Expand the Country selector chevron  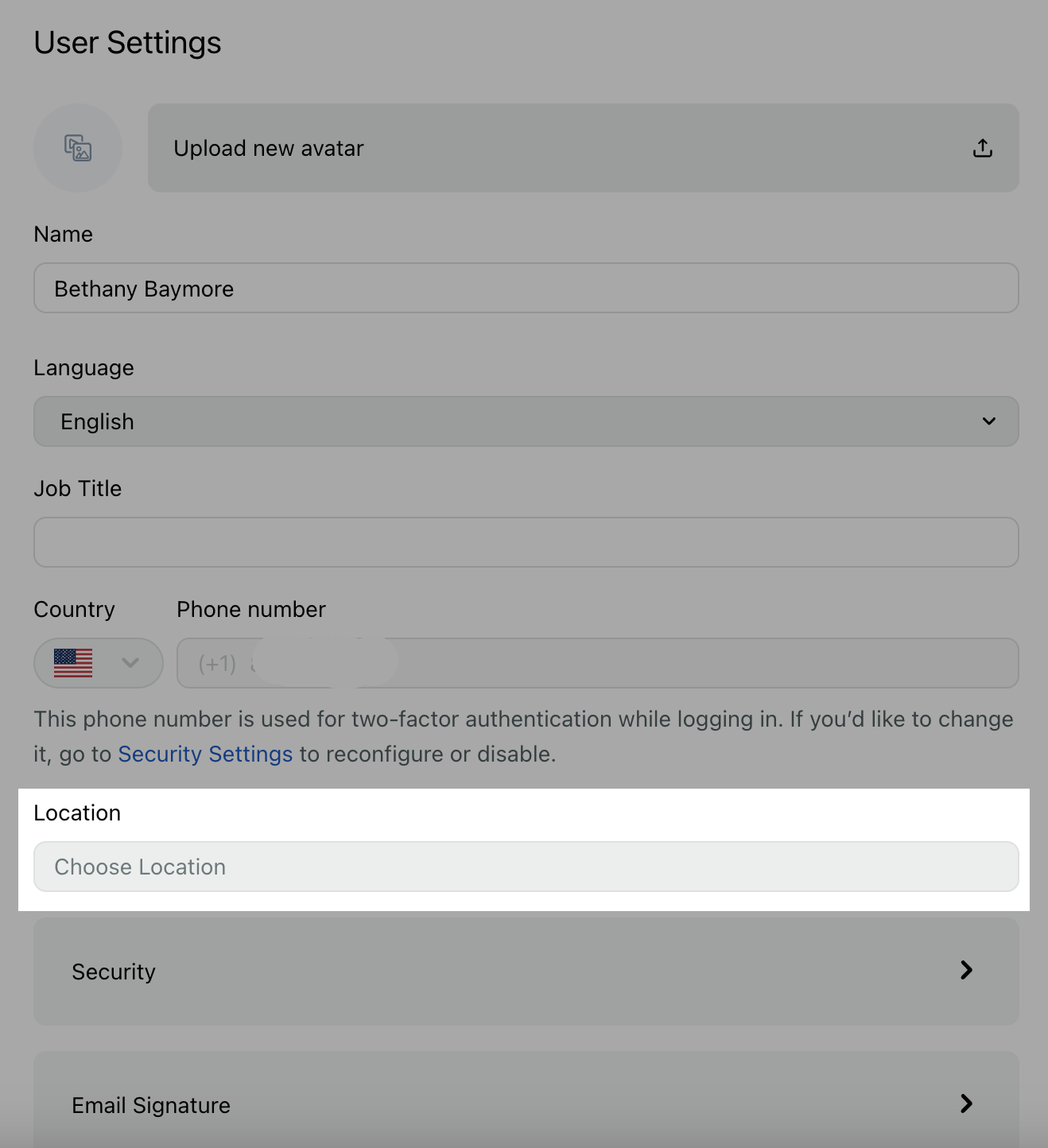pyautogui.click(x=130, y=663)
